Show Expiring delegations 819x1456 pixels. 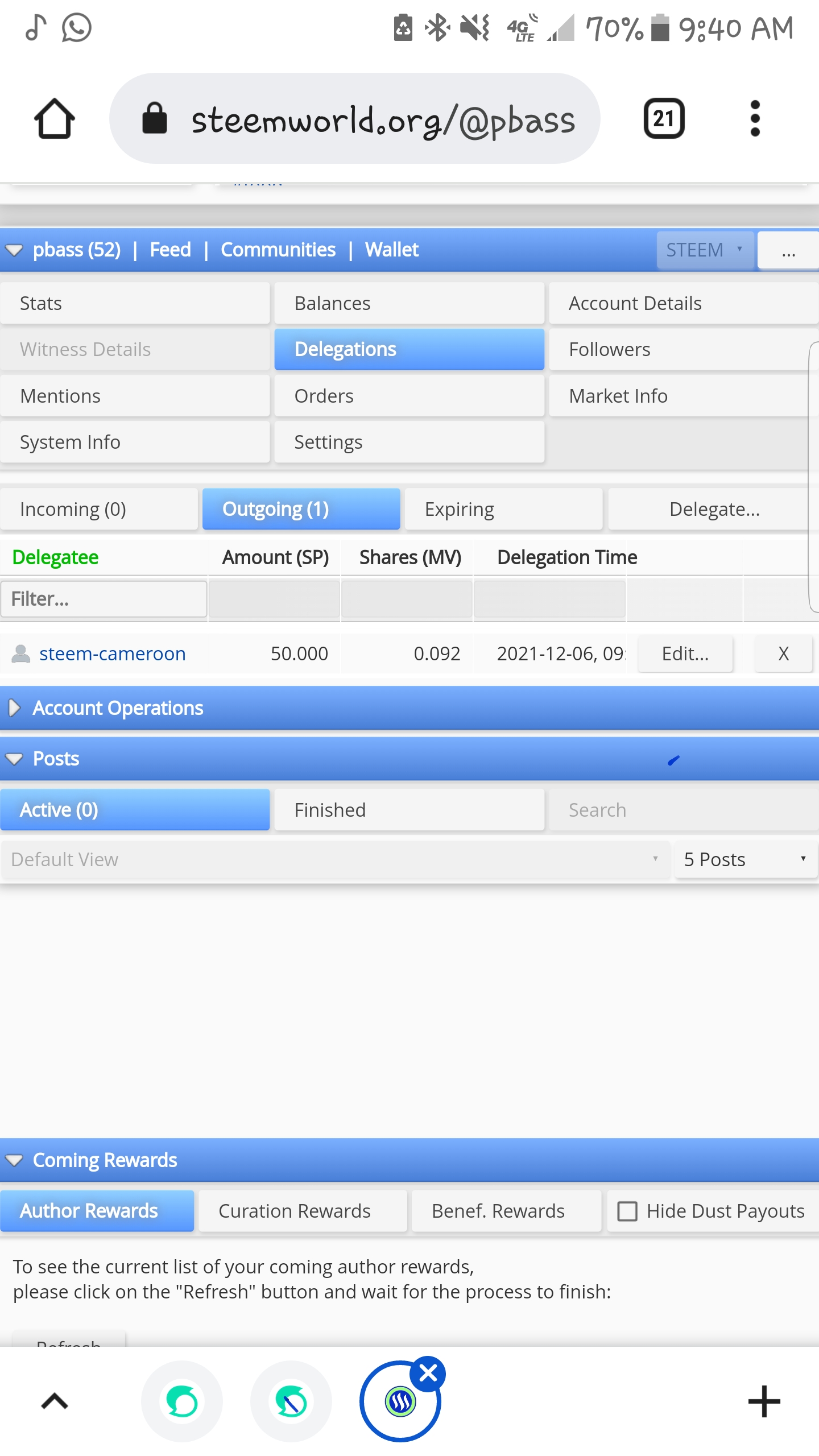(x=503, y=509)
